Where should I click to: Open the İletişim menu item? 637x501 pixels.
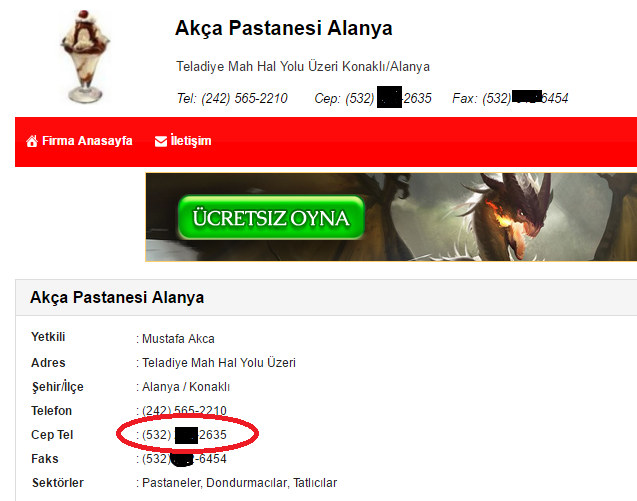tap(183, 141)
